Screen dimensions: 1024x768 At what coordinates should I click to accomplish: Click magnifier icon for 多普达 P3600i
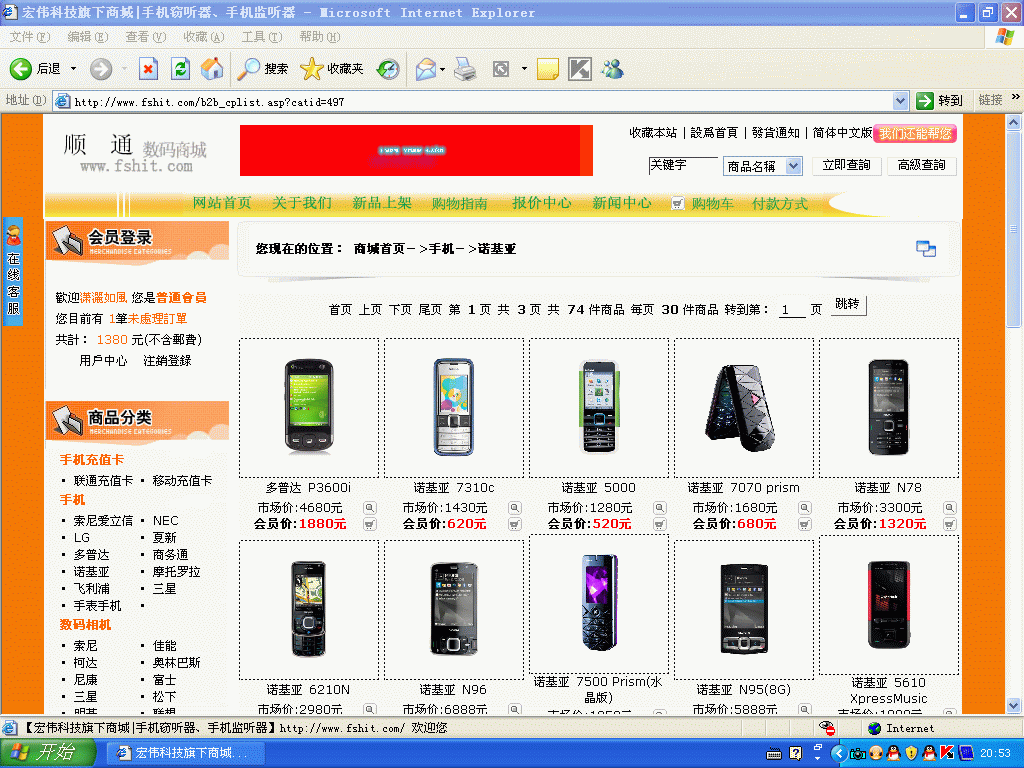(x=369, y=508)
